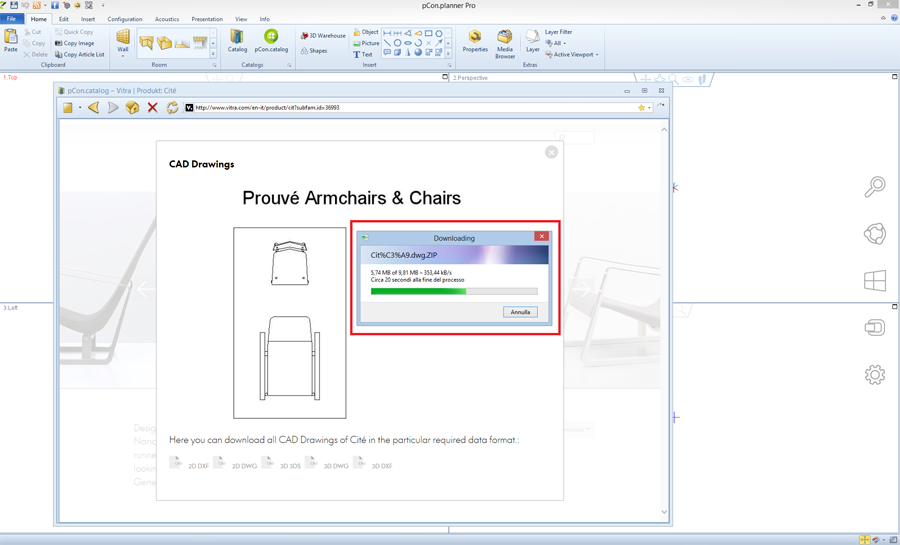Download the 3D DWG file
The image size is (900, 545).
(327, 463)
